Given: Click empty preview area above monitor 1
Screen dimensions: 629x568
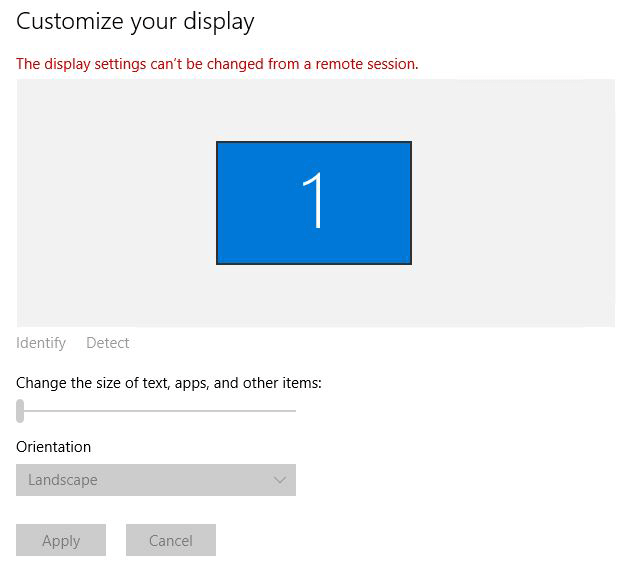Looking at the screenshot, I should 314,110.
